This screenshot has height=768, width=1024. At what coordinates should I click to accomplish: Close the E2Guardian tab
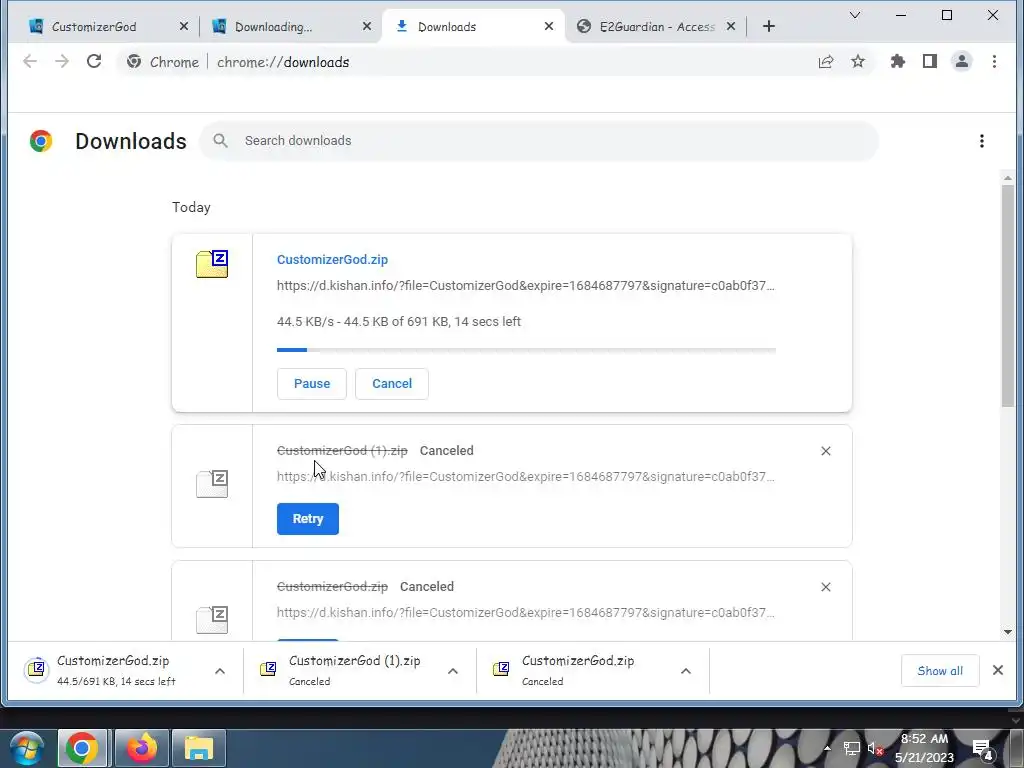731,26
